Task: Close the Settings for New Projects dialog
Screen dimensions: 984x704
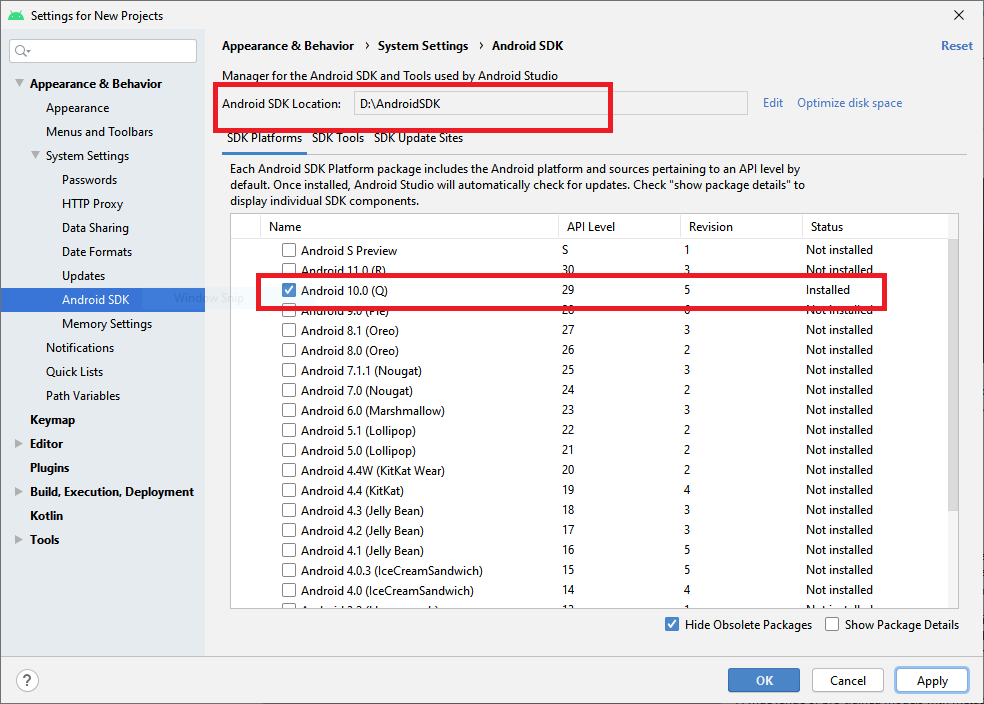Action: 959,15
